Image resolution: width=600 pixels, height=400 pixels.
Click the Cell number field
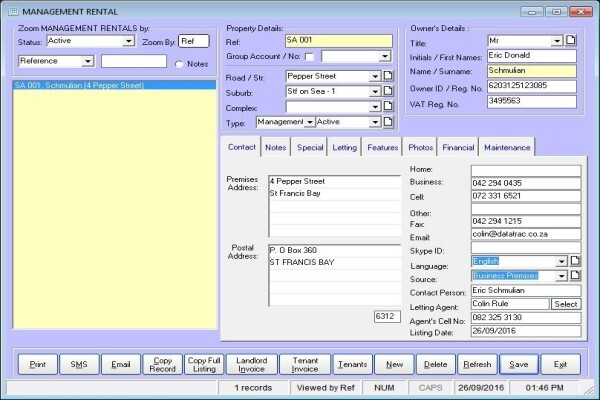(x=526, y=196)
